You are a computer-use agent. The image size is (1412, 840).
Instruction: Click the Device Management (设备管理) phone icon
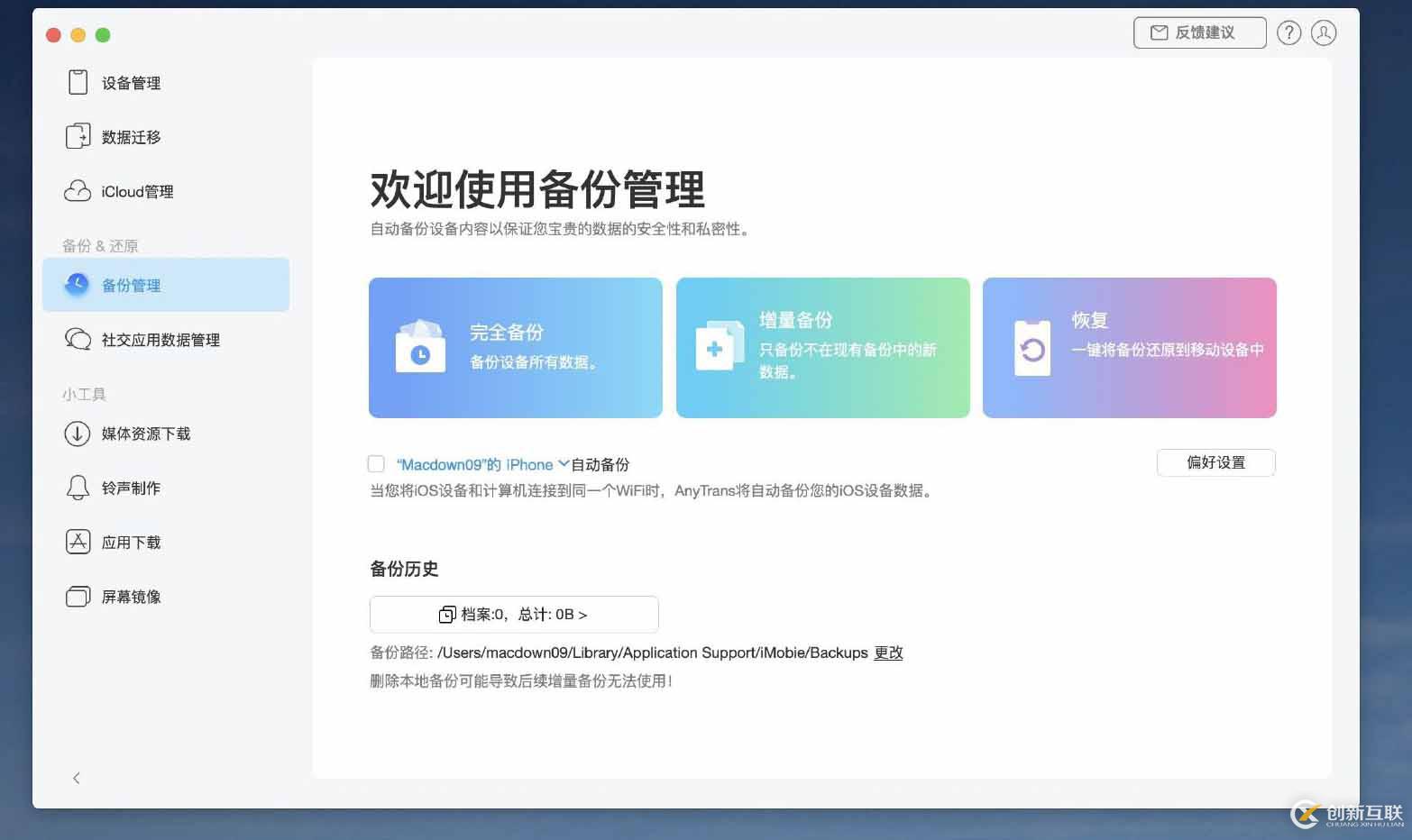pyautogui.click(x=78, y=83)
